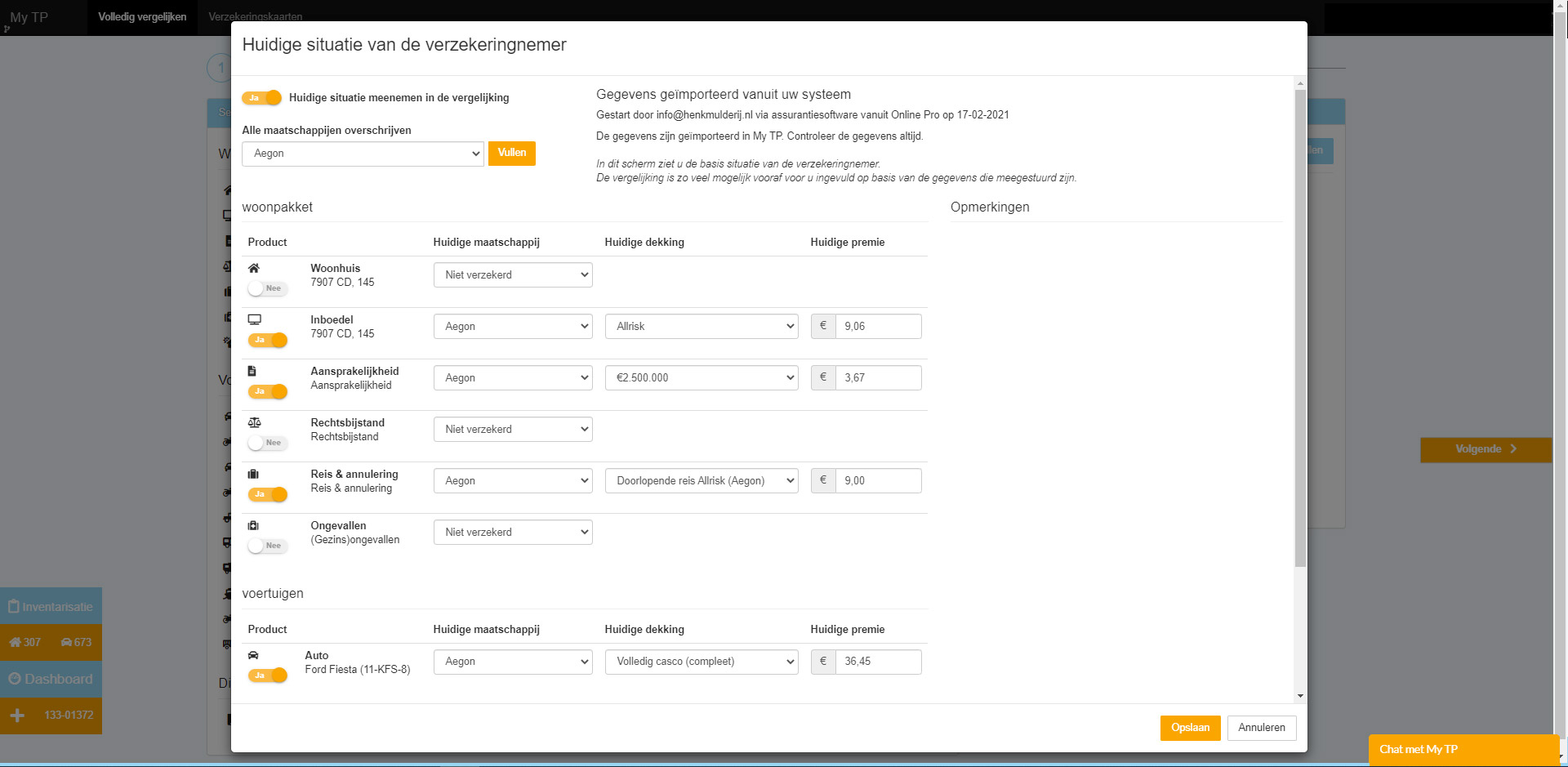
Task: Click the Opslaan button
Action: click(x=1190, y=728)
